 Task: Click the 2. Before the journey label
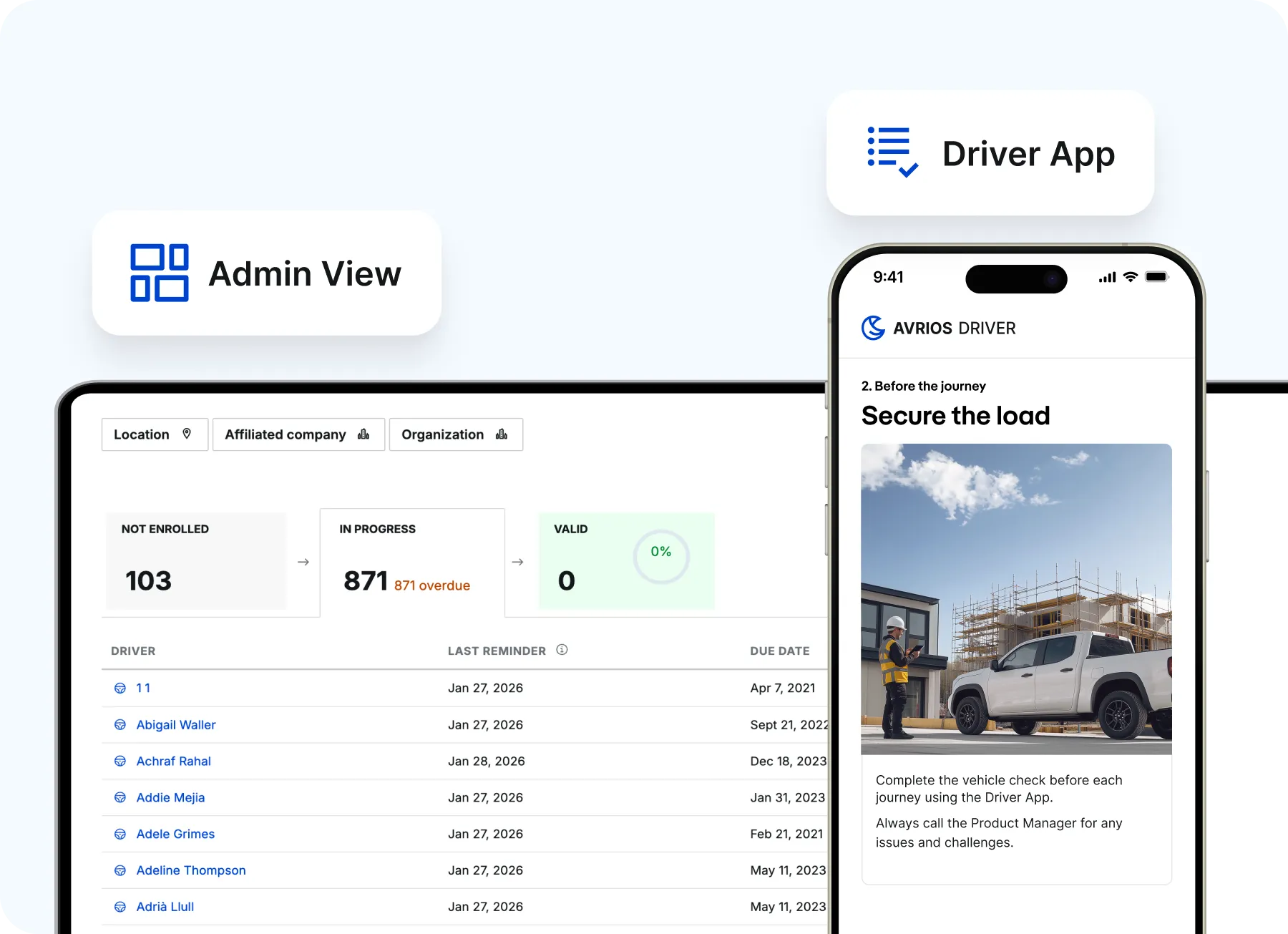(x=923, y=386)
